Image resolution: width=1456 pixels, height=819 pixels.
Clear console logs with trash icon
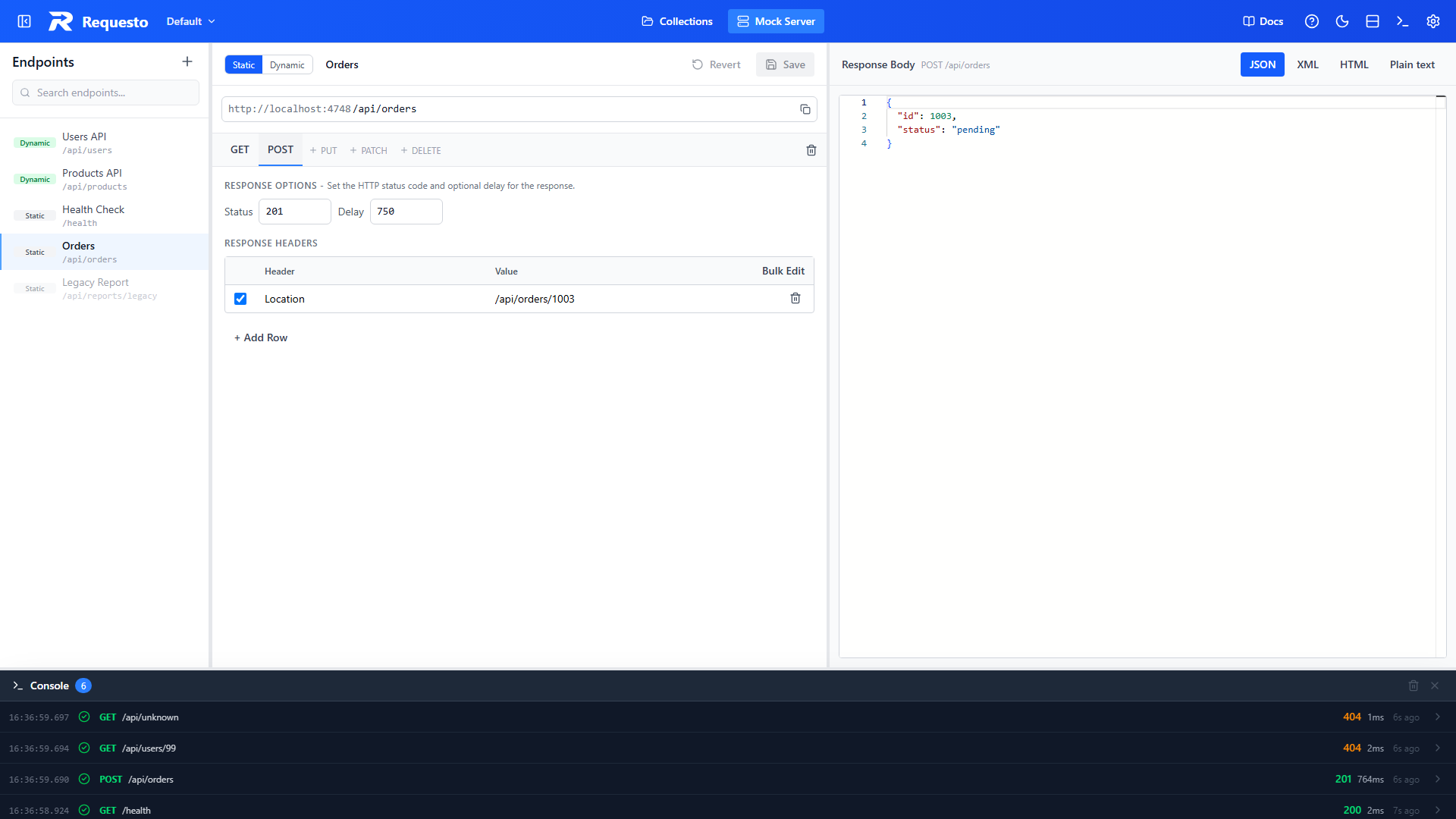pyautogui.click(x=1414, y=686)
